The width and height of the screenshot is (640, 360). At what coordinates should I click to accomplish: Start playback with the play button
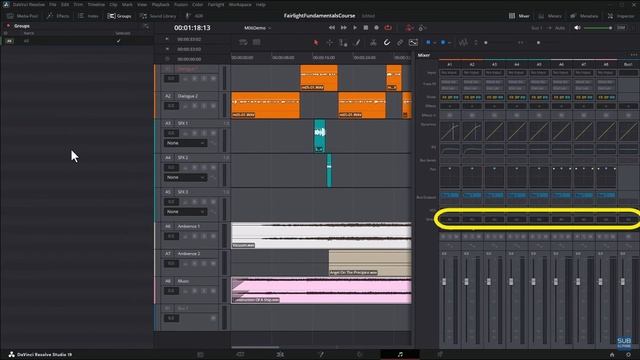[x=355, y=28]
